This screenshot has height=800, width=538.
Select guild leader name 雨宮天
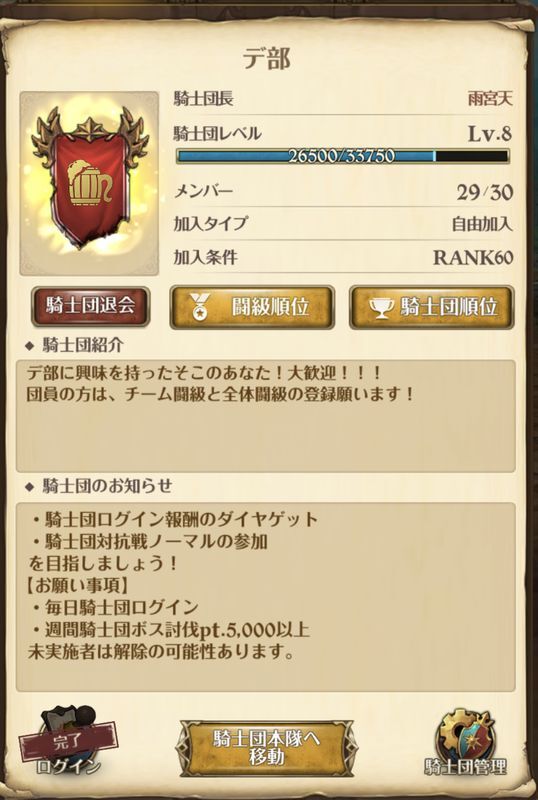pos(490,98)
